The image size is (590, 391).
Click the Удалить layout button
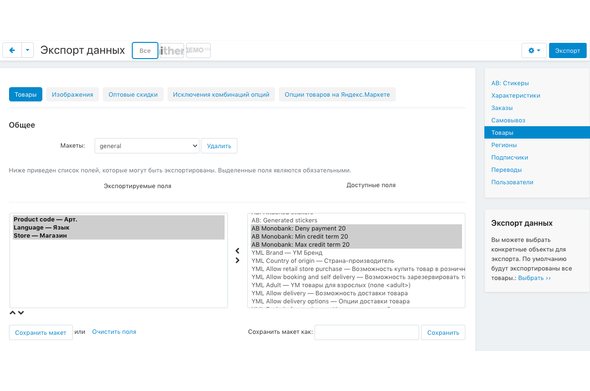pos(219,146)
